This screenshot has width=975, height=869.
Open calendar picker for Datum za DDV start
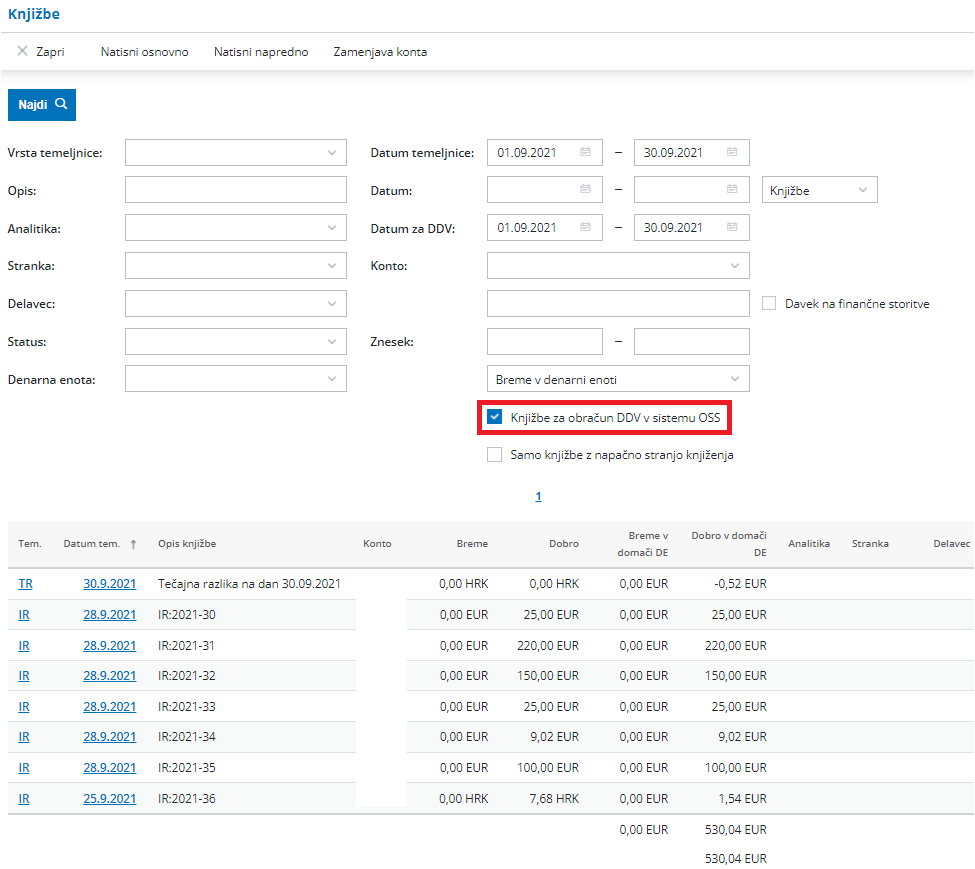(x=586, y=228)
